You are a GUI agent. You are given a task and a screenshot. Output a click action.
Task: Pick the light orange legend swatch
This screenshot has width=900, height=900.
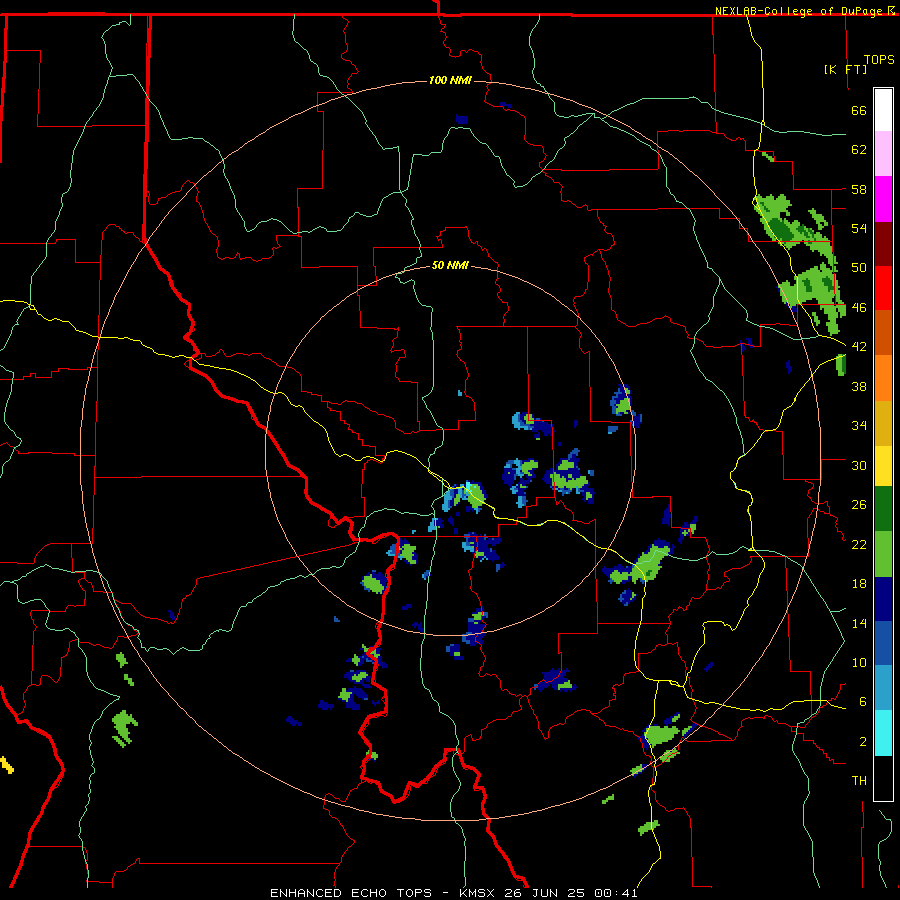883,378
